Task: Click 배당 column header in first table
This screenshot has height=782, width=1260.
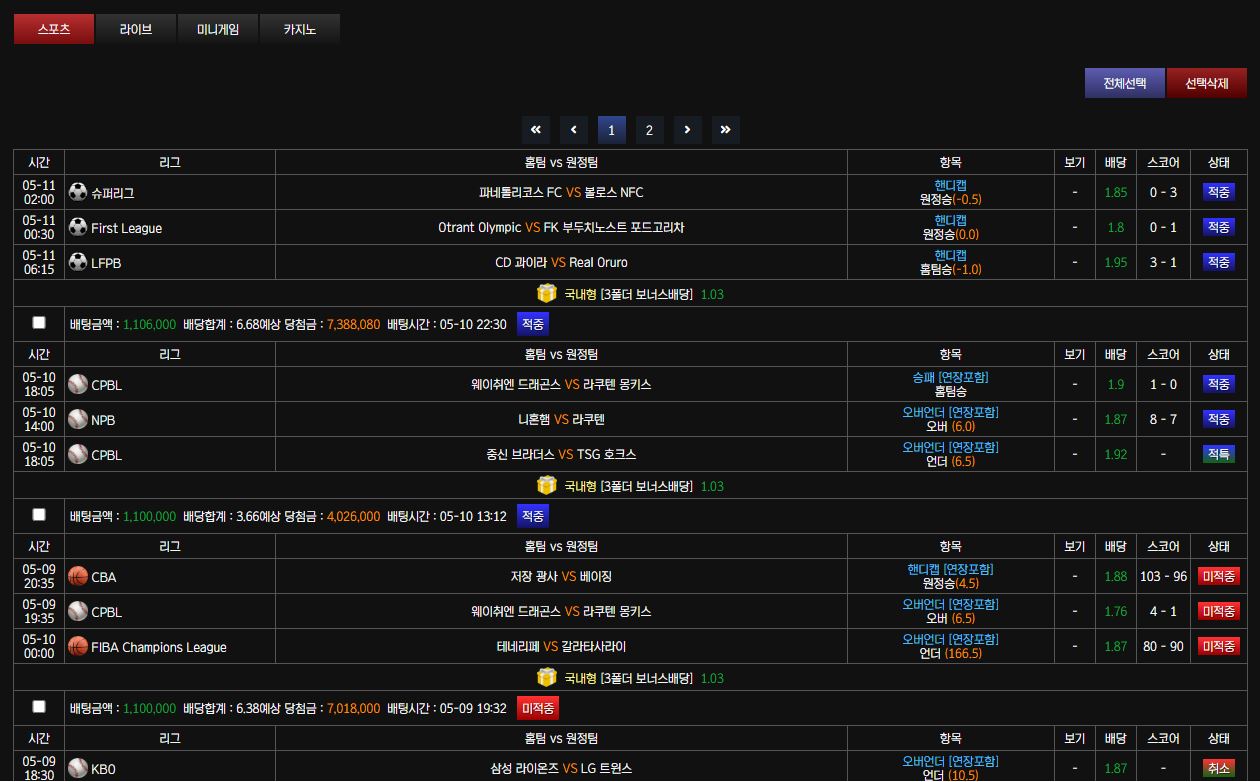Action: [x=1116, y=162]
